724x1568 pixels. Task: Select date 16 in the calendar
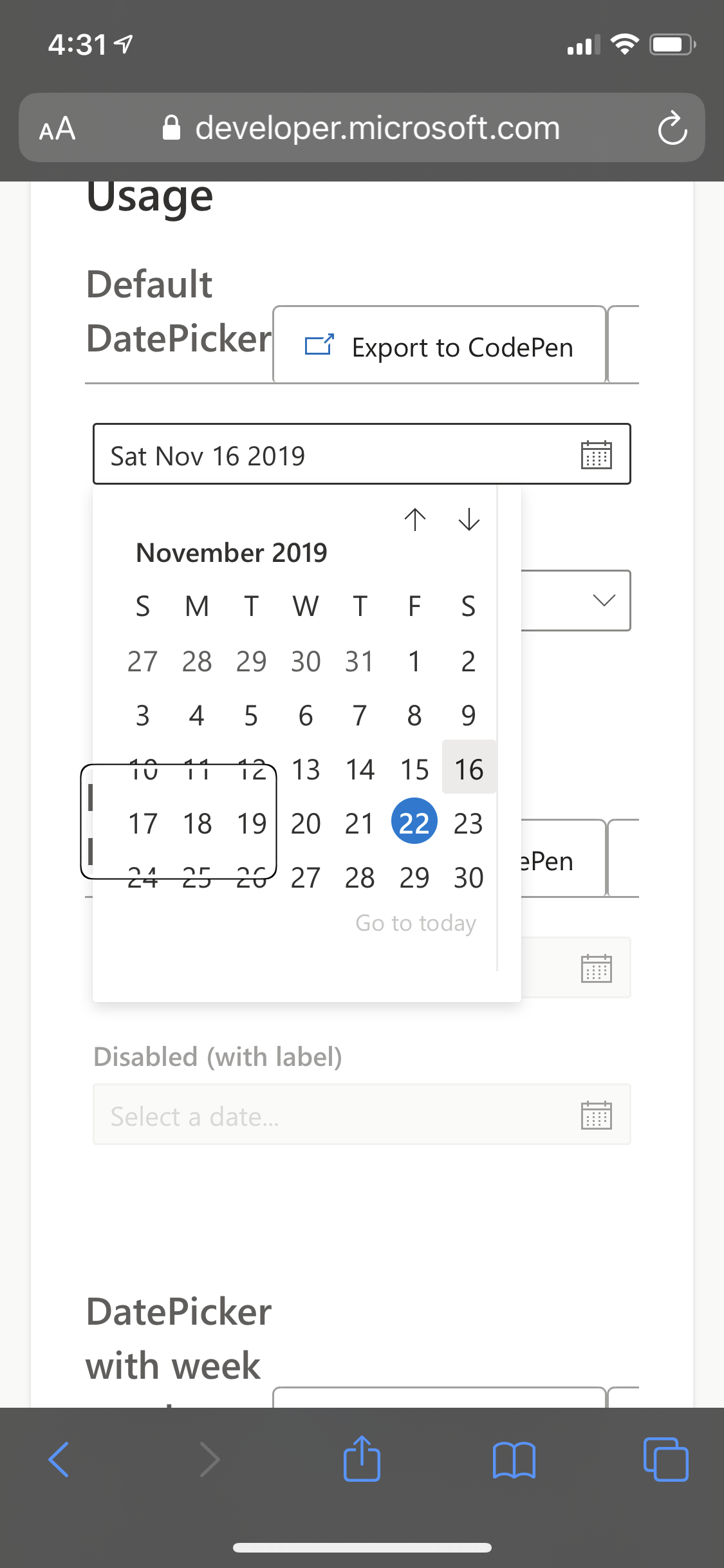[x=469, y=769]
